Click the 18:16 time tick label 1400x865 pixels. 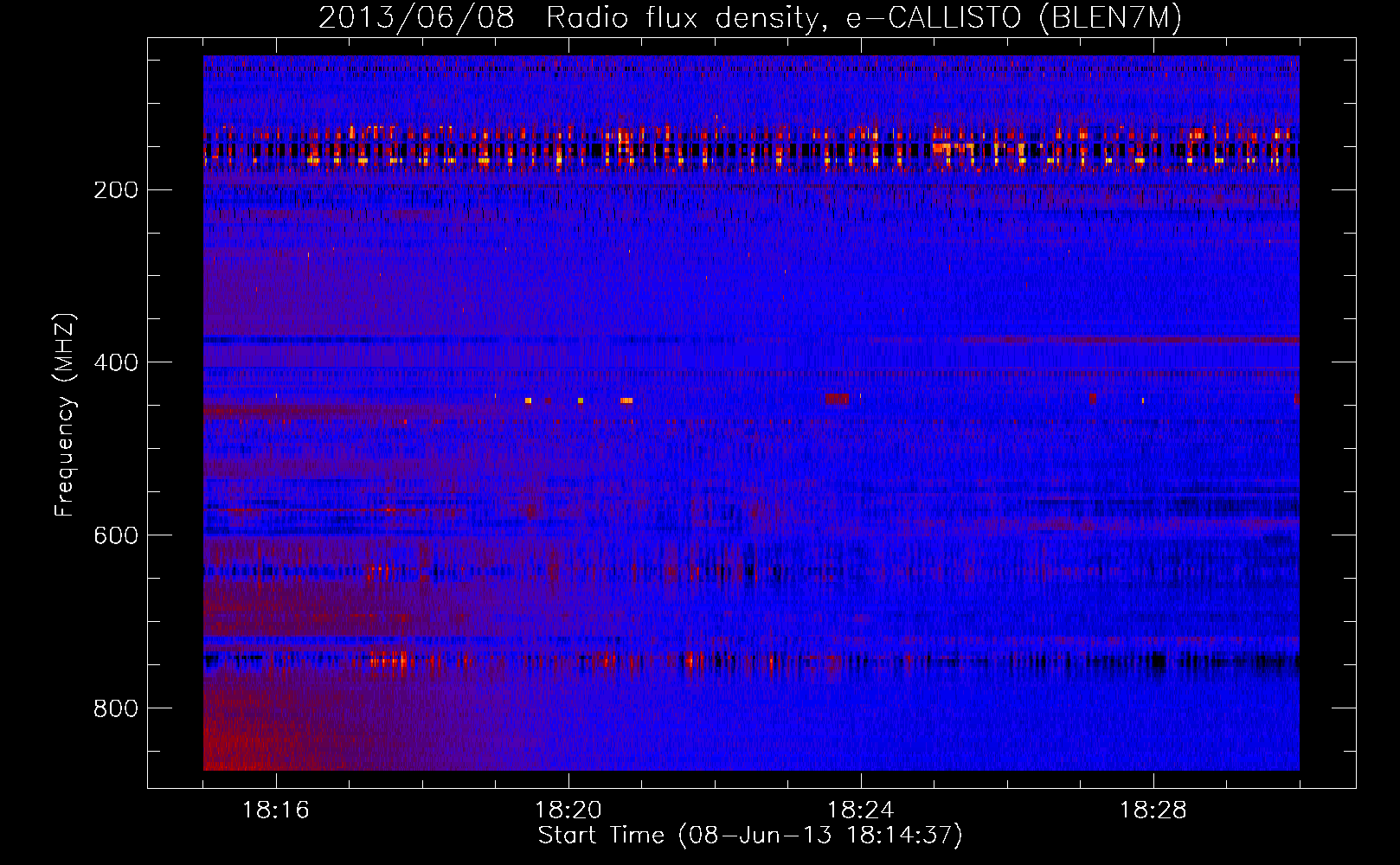point(276,811)
